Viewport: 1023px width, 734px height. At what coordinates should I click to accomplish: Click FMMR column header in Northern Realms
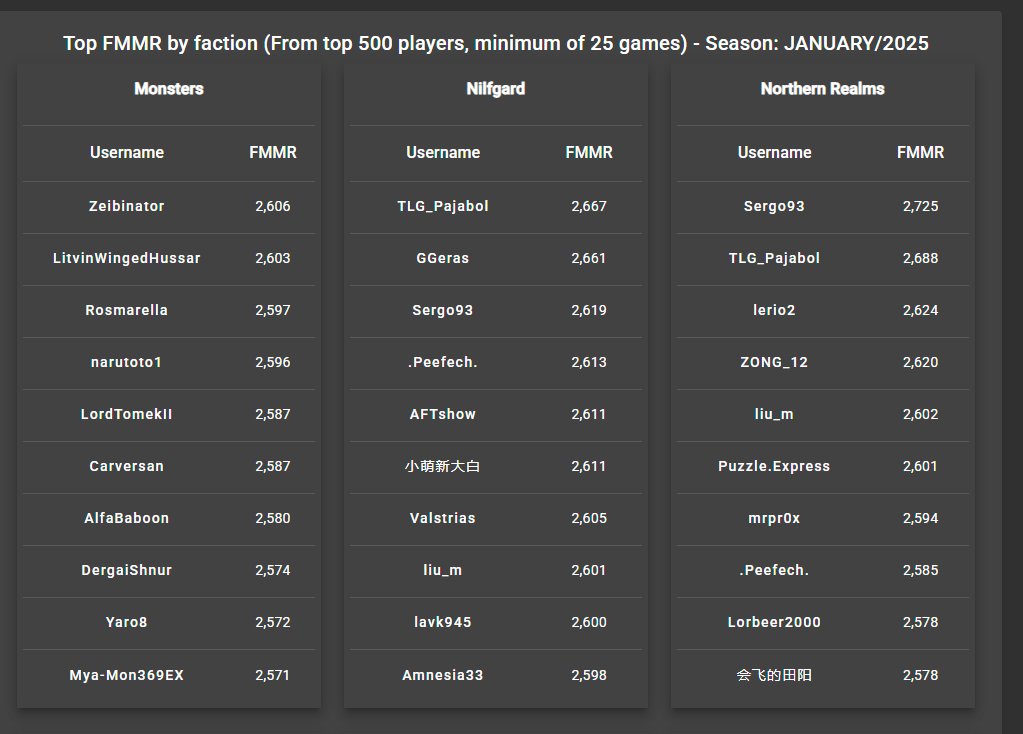pos(921,153)
